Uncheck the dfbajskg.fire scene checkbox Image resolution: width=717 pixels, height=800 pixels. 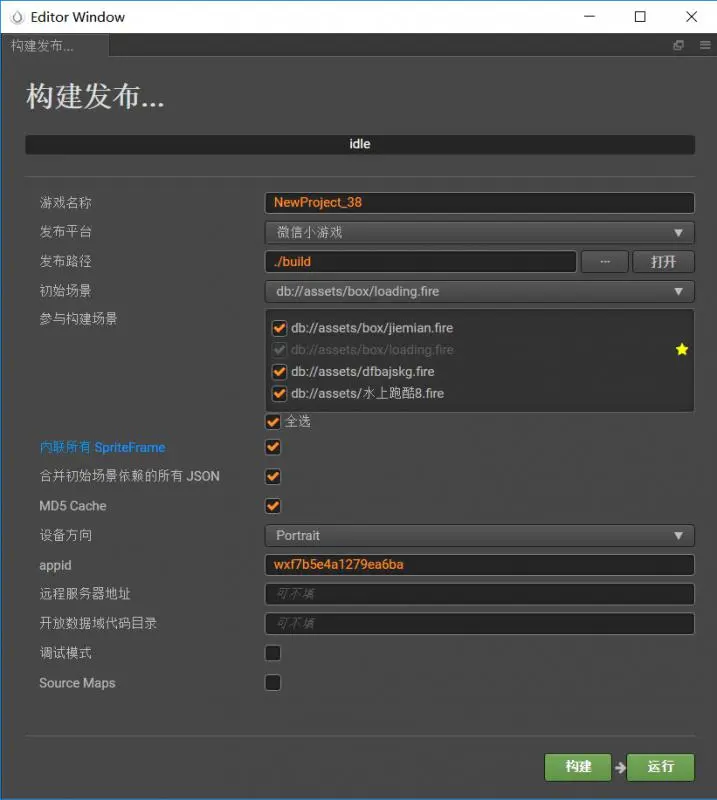pos(279,371)
